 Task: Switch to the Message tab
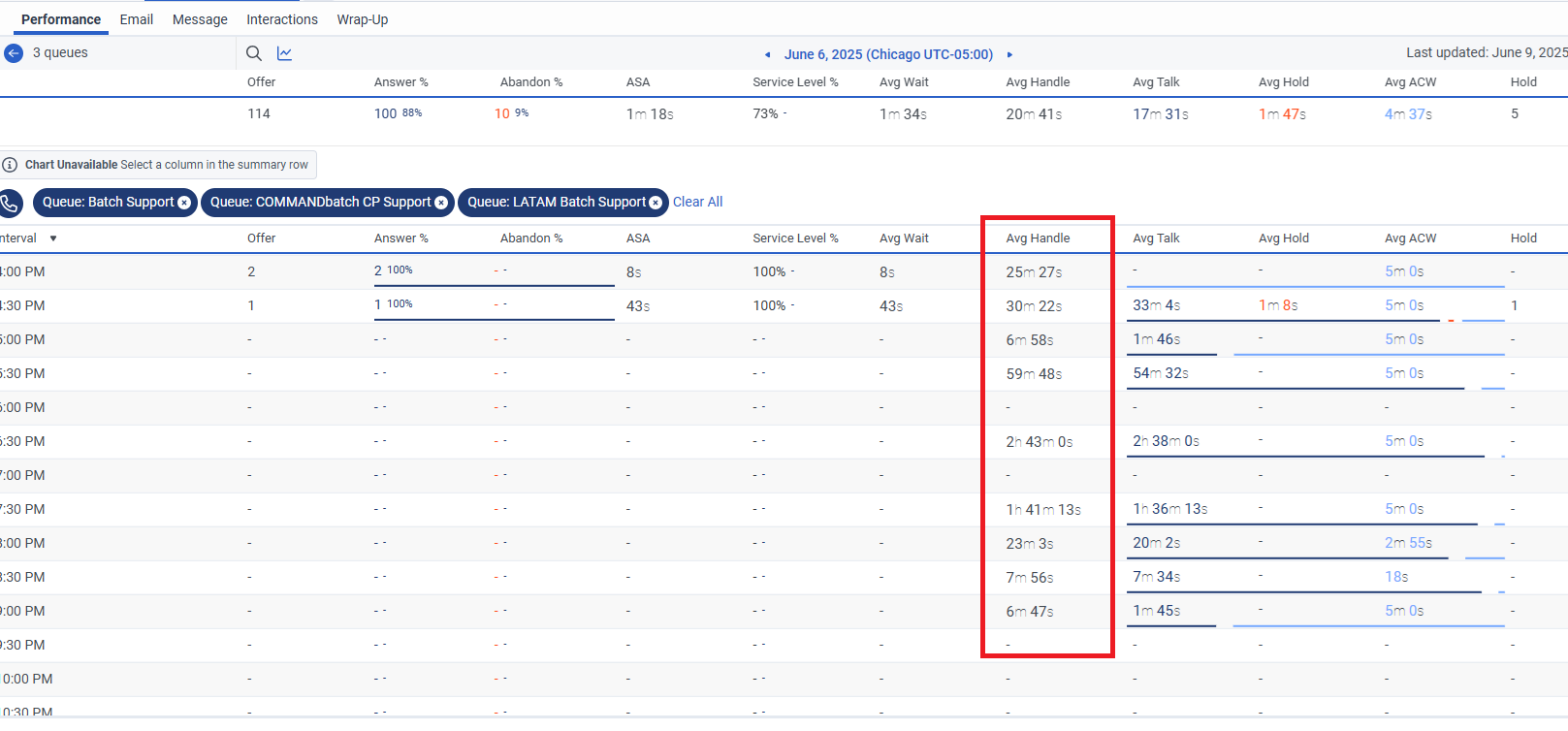[x=200, y=19]
